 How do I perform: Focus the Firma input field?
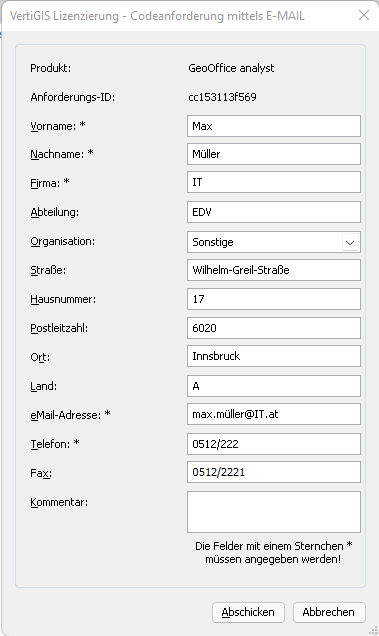click(274, 182)
